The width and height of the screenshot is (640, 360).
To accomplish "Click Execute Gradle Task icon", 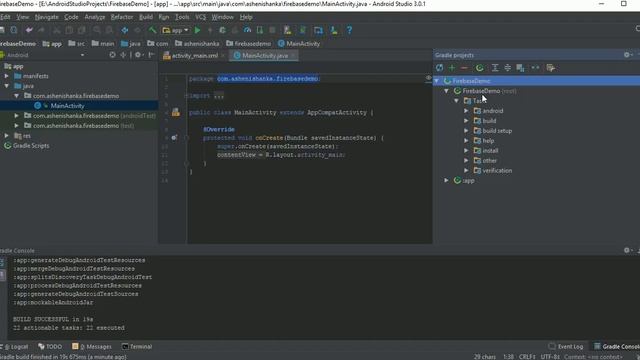I will [480, 68].
